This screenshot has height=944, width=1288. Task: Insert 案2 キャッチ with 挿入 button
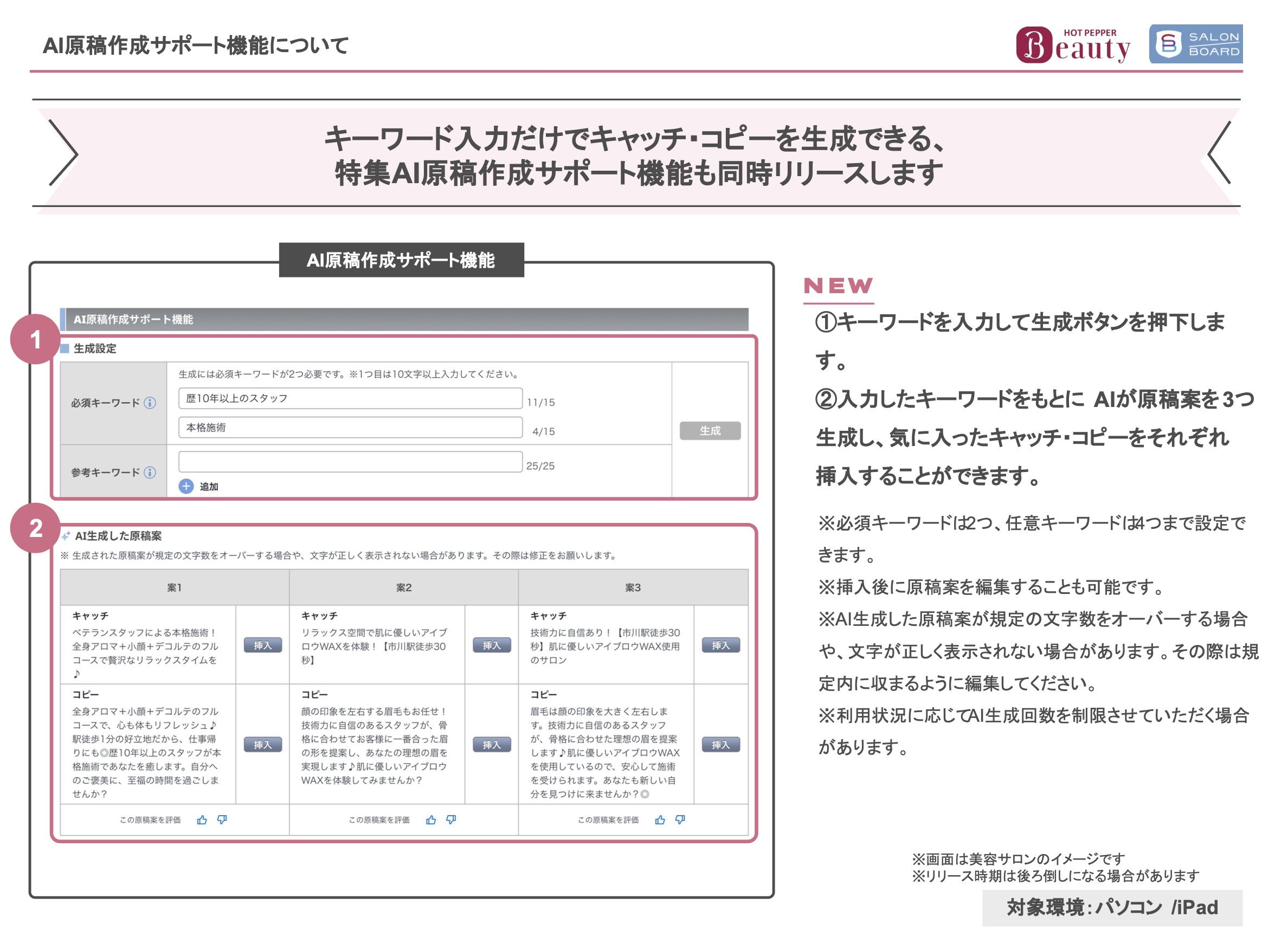[x=492, y=645]
